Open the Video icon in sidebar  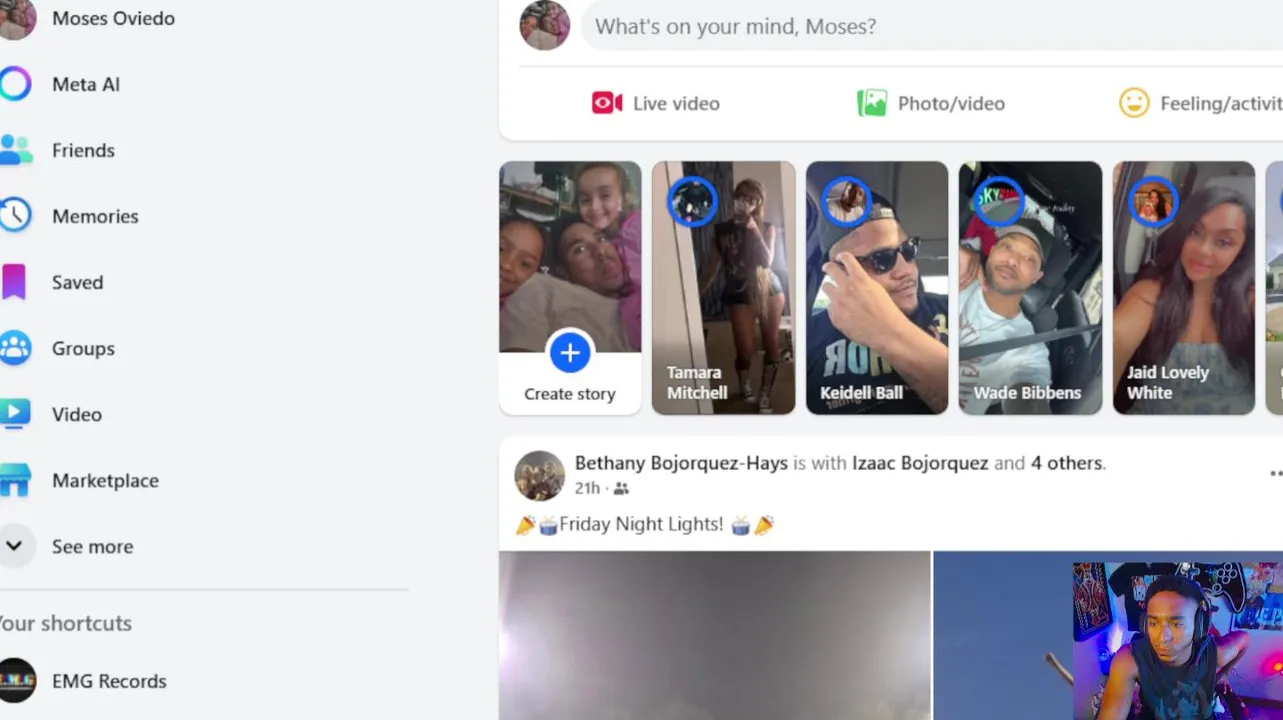click(x=15, y=414)
